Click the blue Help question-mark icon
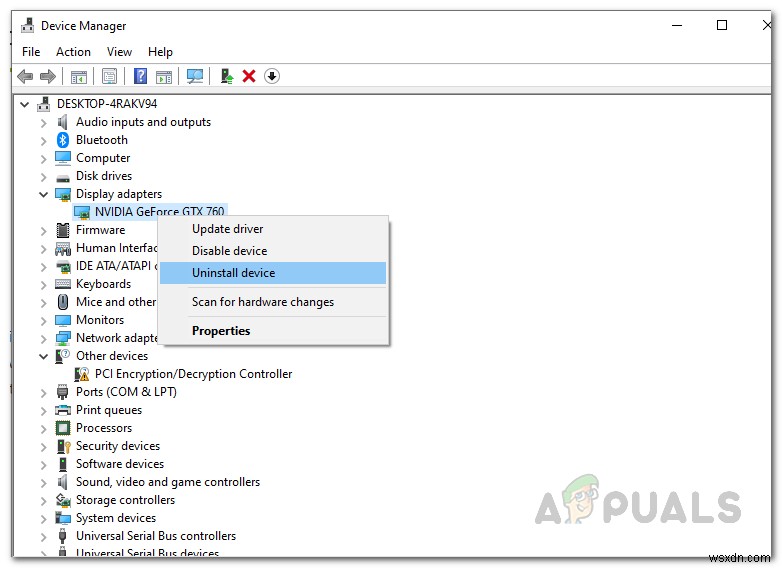This screenshot has height=568, width=782. 141,76
